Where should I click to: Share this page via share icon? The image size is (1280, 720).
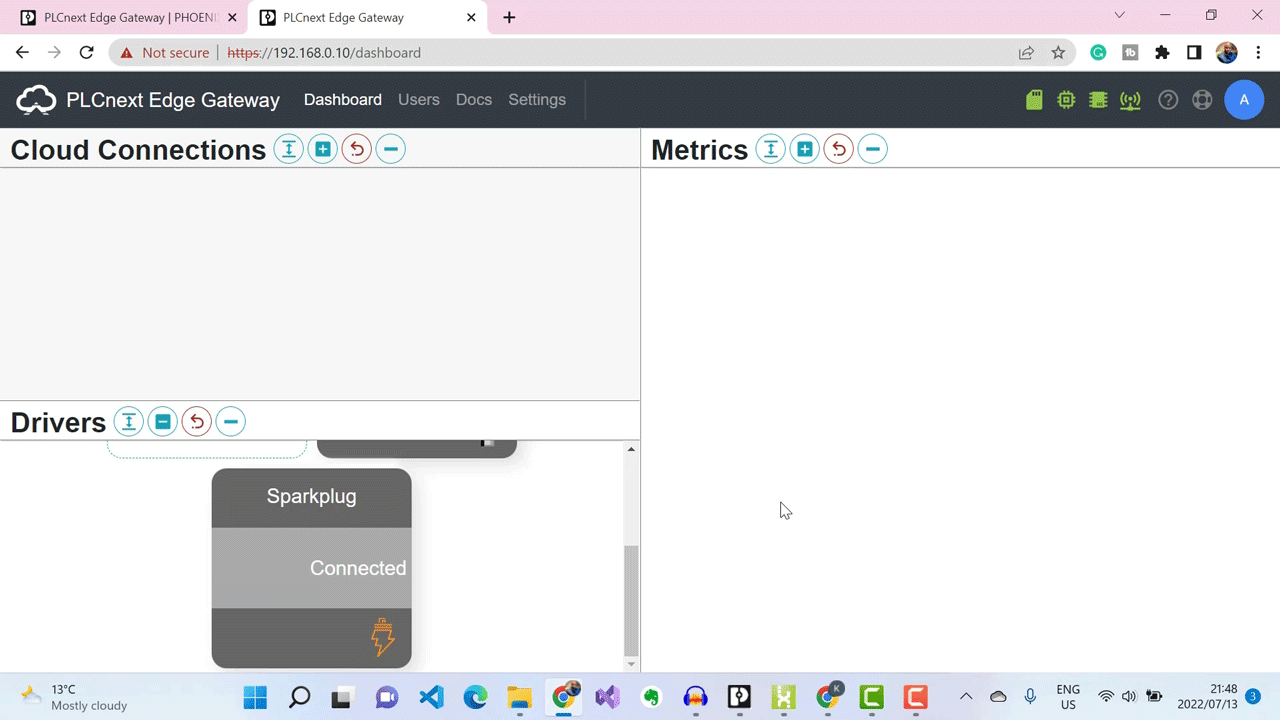click(x=1026, y=52)
